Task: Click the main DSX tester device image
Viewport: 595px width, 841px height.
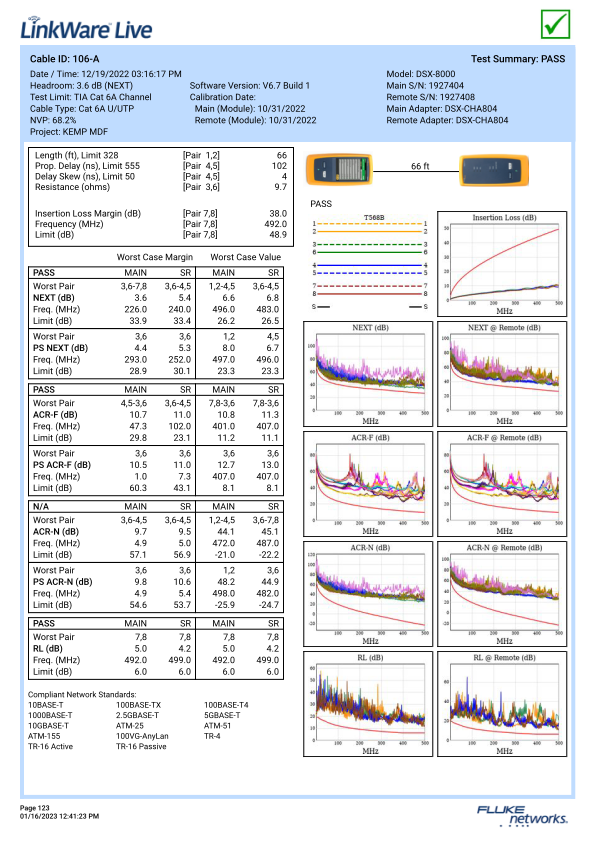Action: [x=339, y=169]
